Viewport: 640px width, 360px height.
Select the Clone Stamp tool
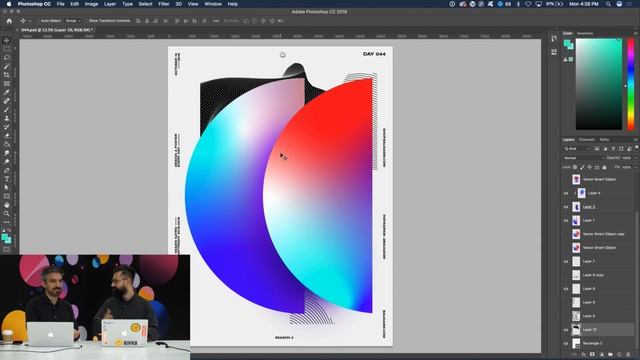click(x=7, y=118)
